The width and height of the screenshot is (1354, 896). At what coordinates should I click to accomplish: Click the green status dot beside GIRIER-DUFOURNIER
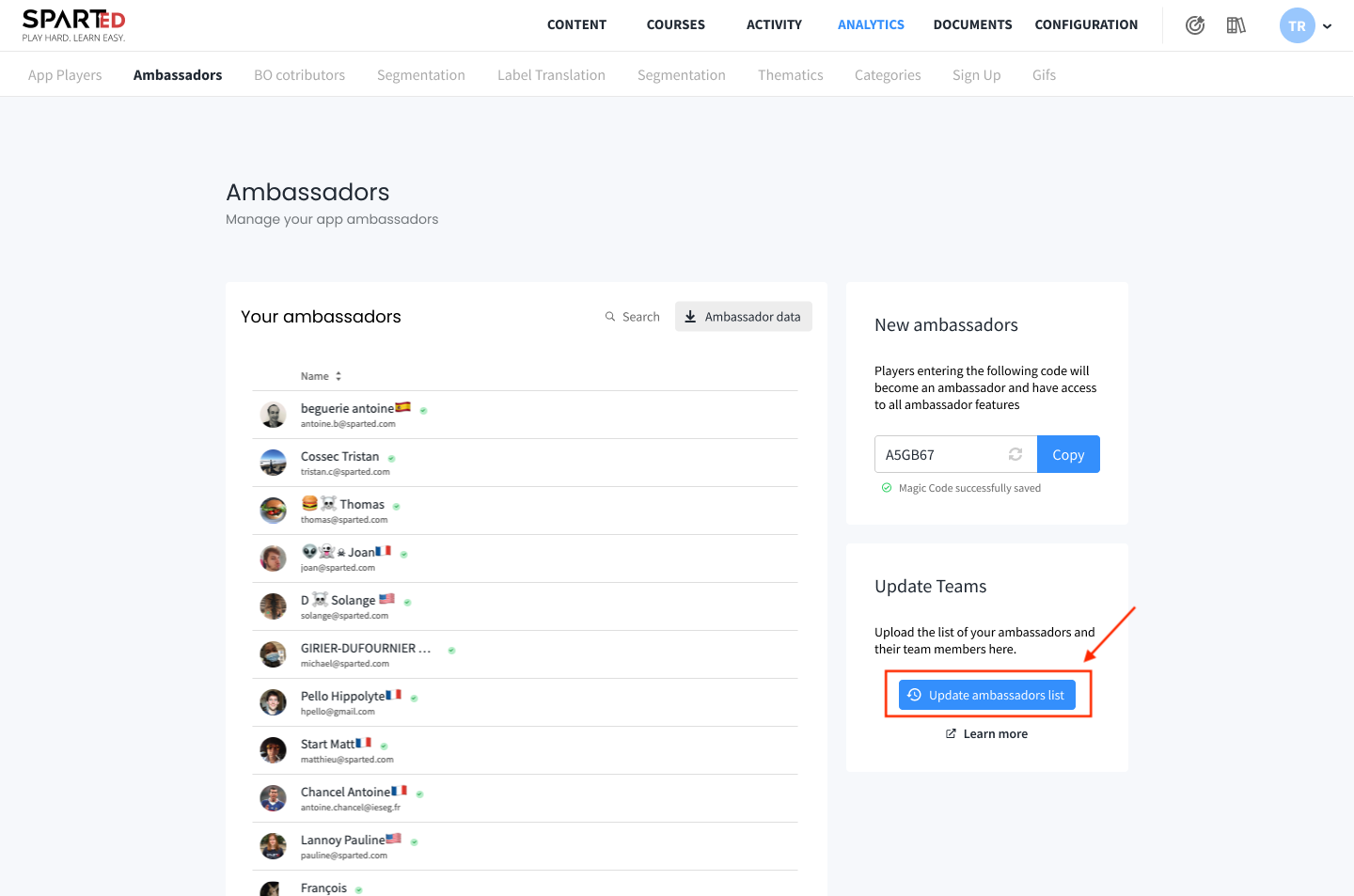(451, 651)
